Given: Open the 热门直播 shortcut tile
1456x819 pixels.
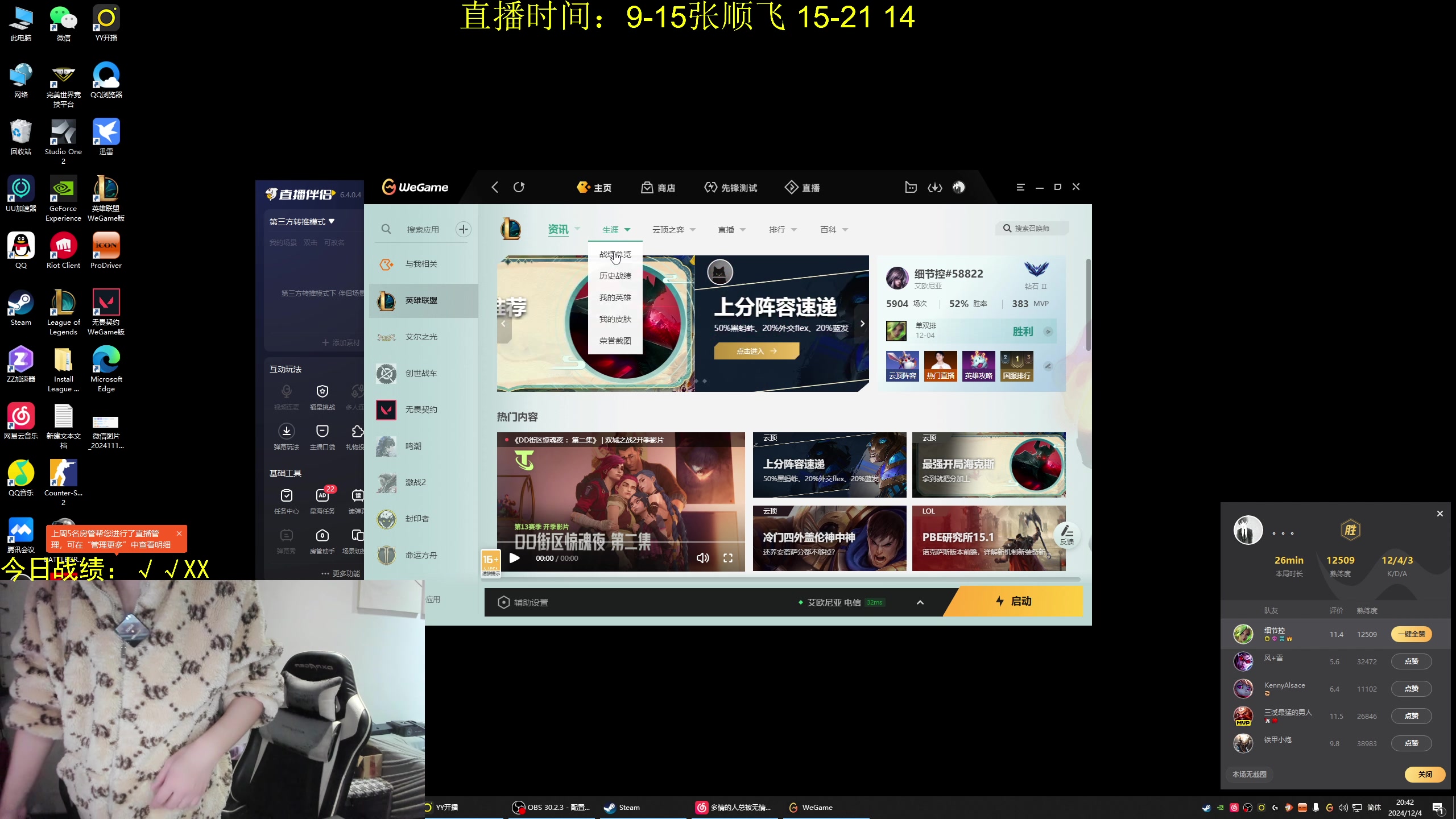Looking at the screenshot, I should pos(941,366).
